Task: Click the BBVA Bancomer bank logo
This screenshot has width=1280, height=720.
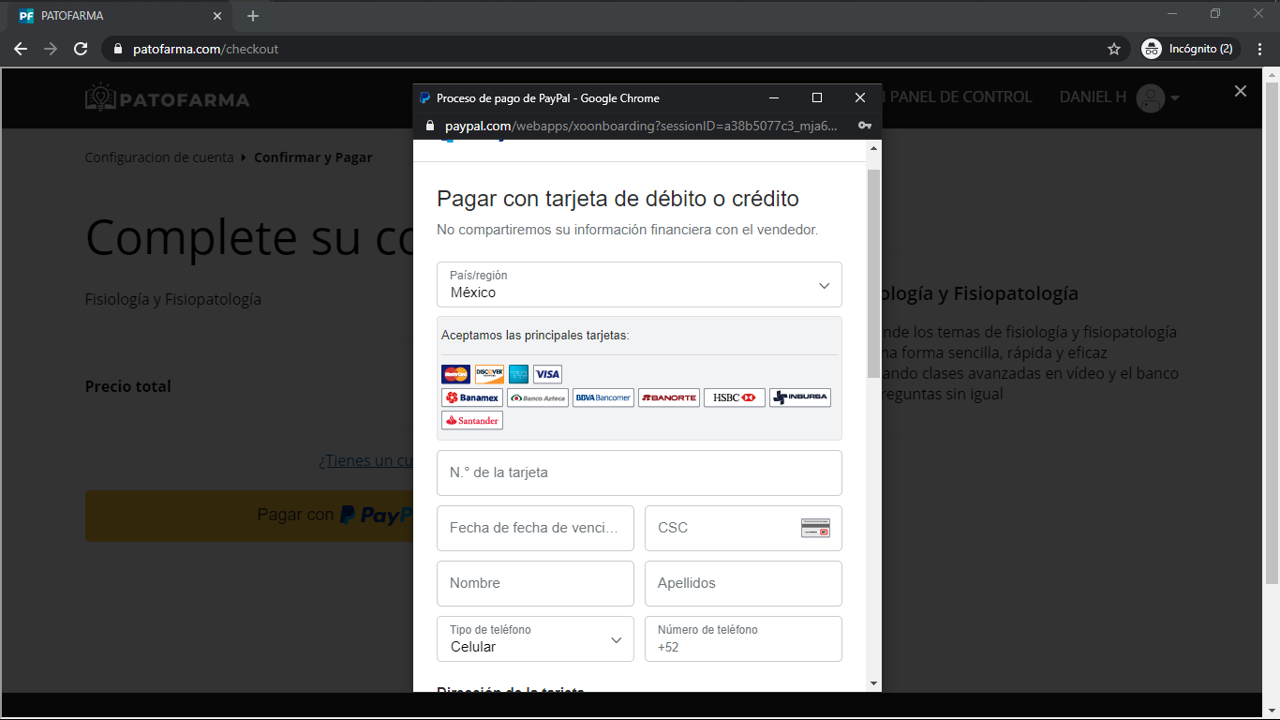Action: 603,397
